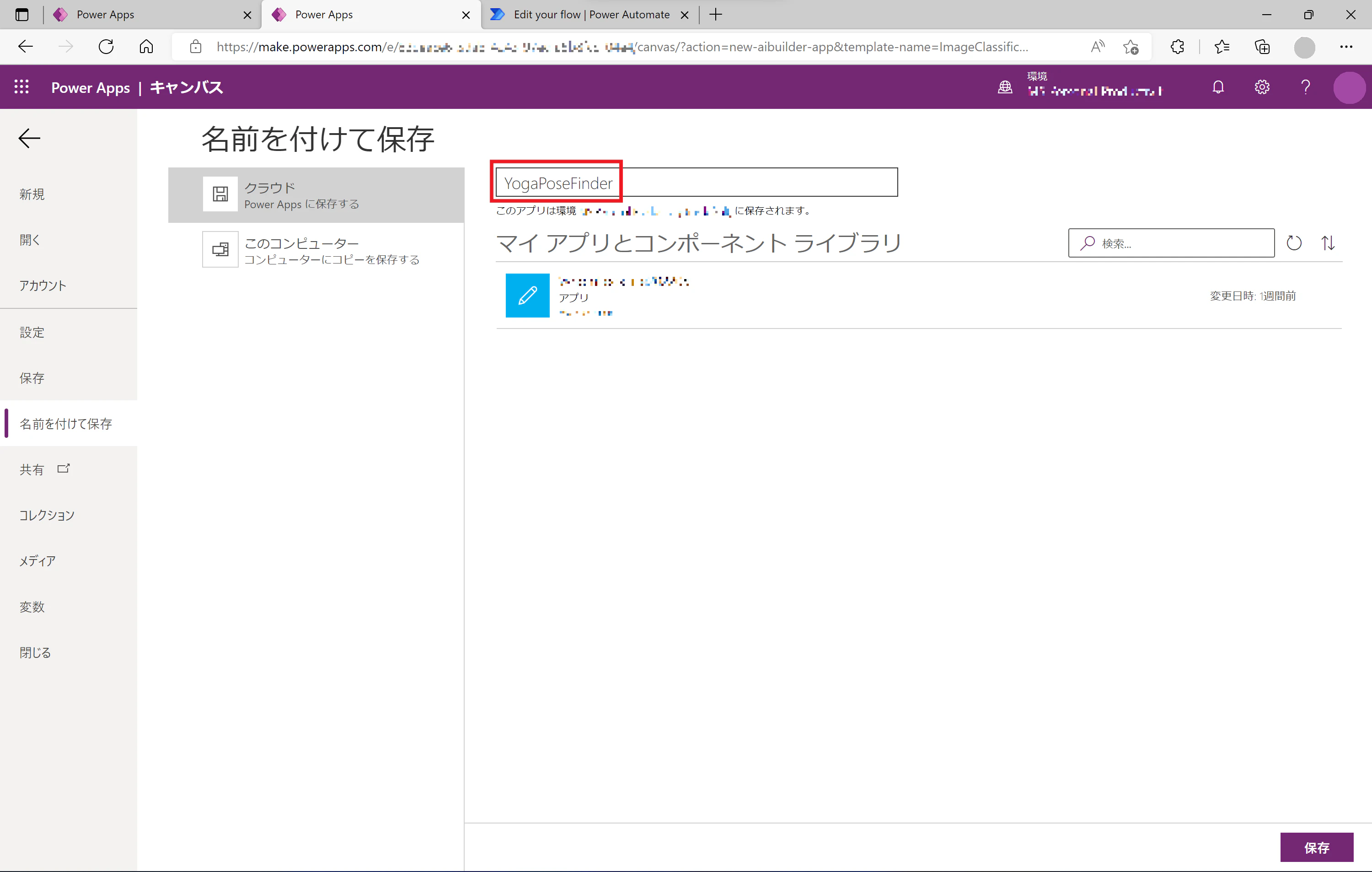Select このコンピューター save option
1372x872 pixels.
tap(316, 250)
